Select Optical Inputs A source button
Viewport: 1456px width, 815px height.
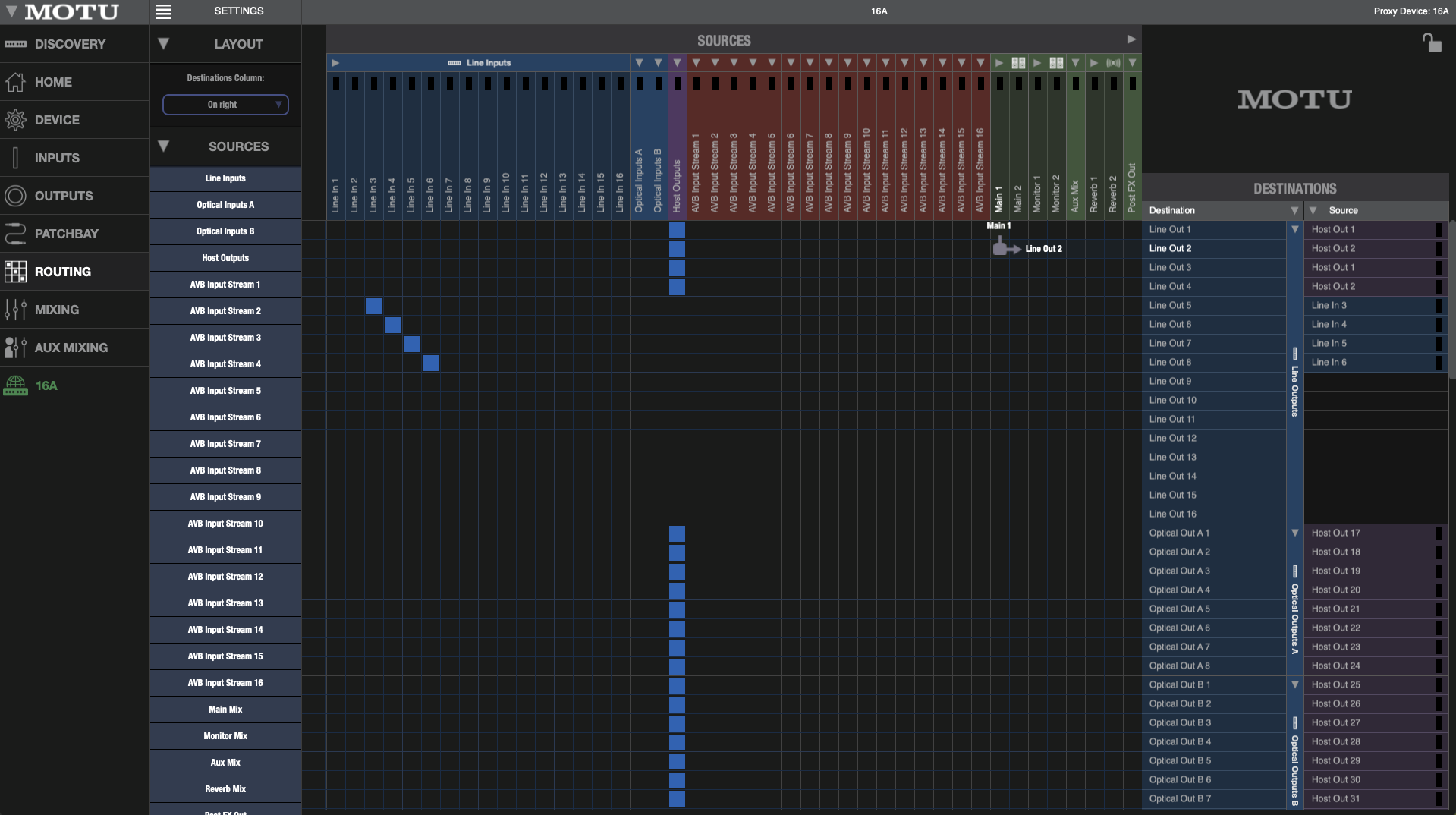pyautogui.click(x=225, y=205)
